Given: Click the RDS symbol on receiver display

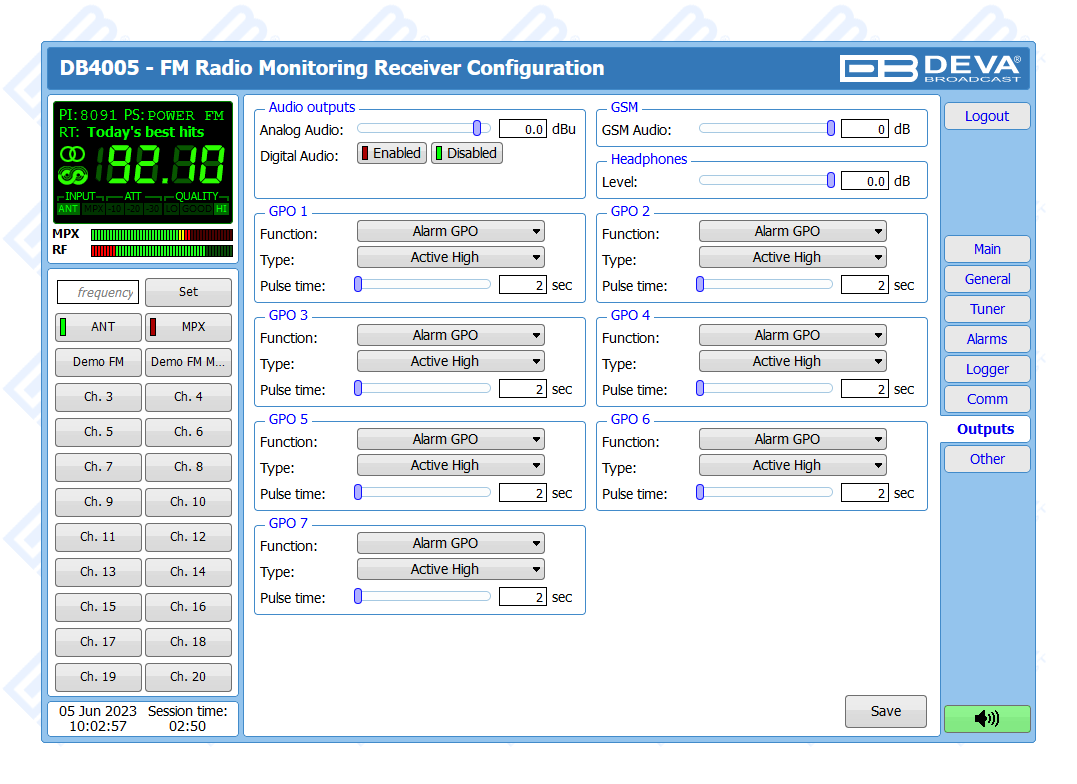Looking at the screenshot, I should click(x=73, y=175).
